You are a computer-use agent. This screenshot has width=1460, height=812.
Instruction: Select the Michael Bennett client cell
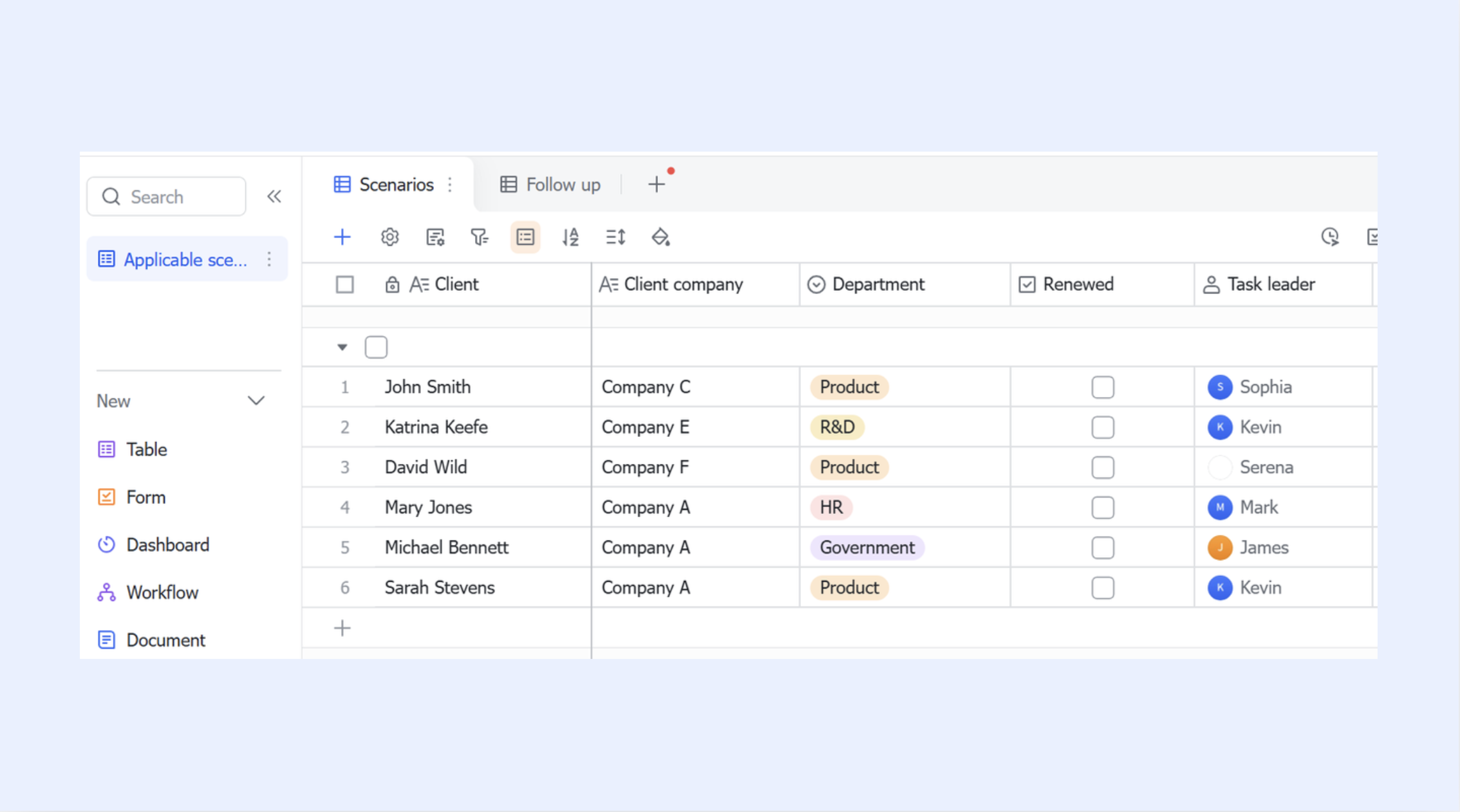coord(483,548)
